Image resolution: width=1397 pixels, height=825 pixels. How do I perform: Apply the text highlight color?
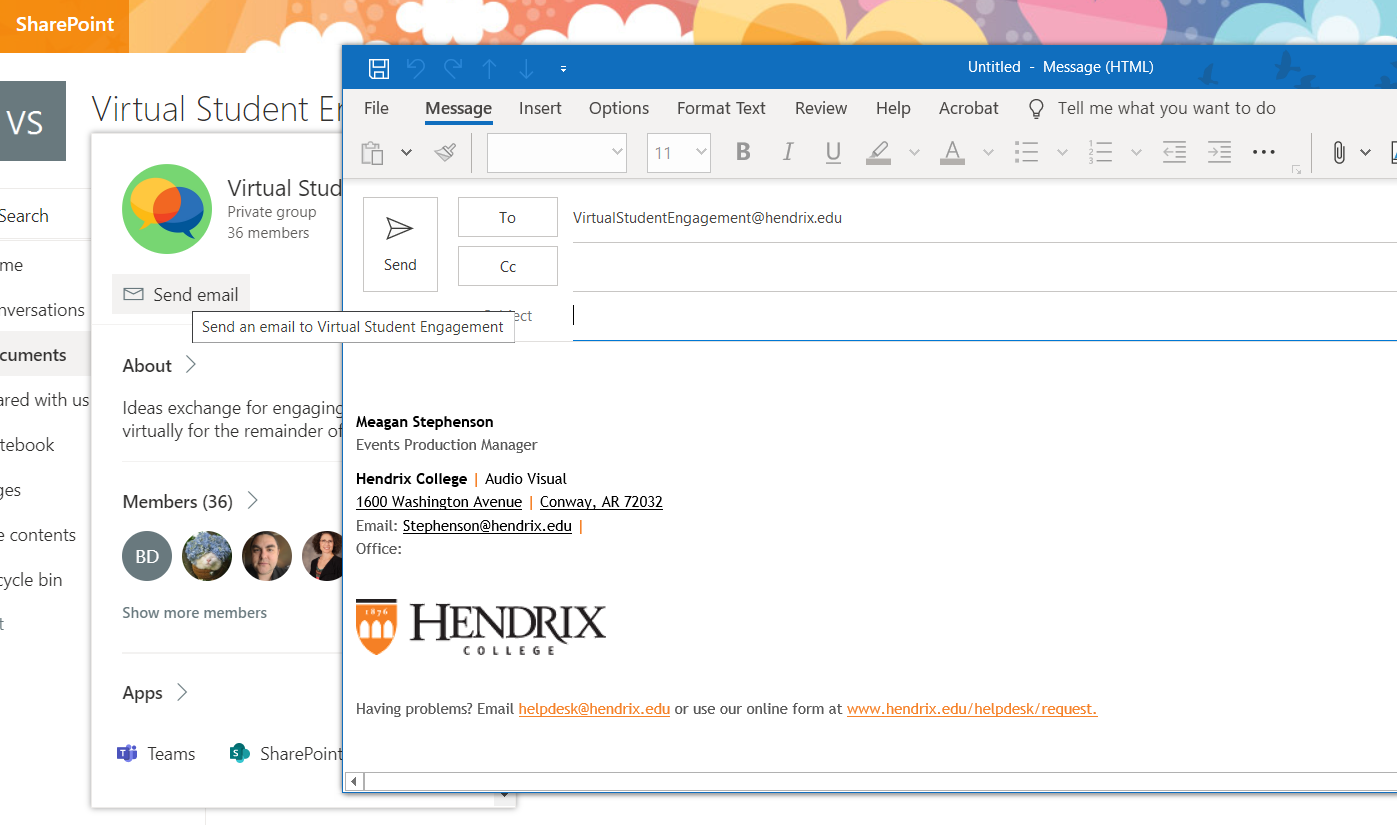878,152
